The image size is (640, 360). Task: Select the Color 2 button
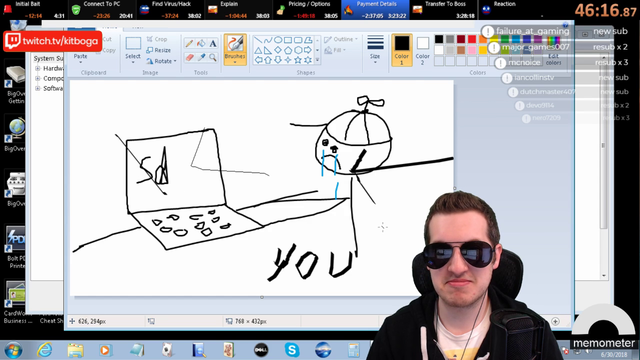(422, 49)
